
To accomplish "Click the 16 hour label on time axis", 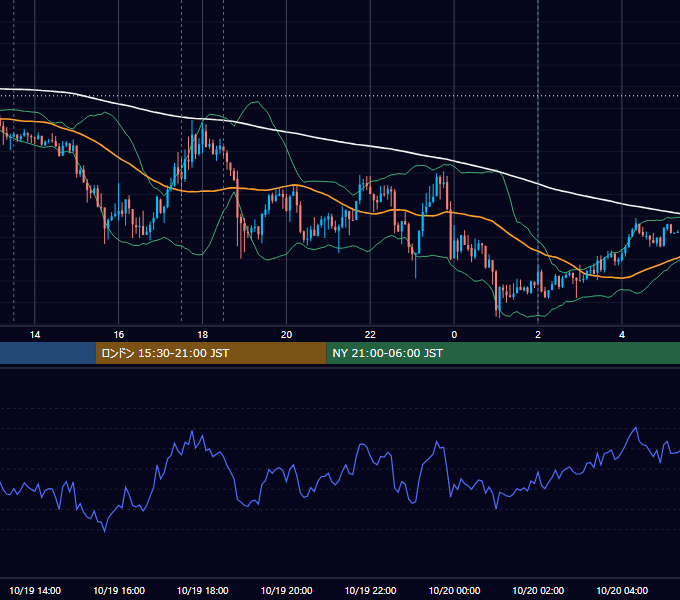I will coord(118,335).
